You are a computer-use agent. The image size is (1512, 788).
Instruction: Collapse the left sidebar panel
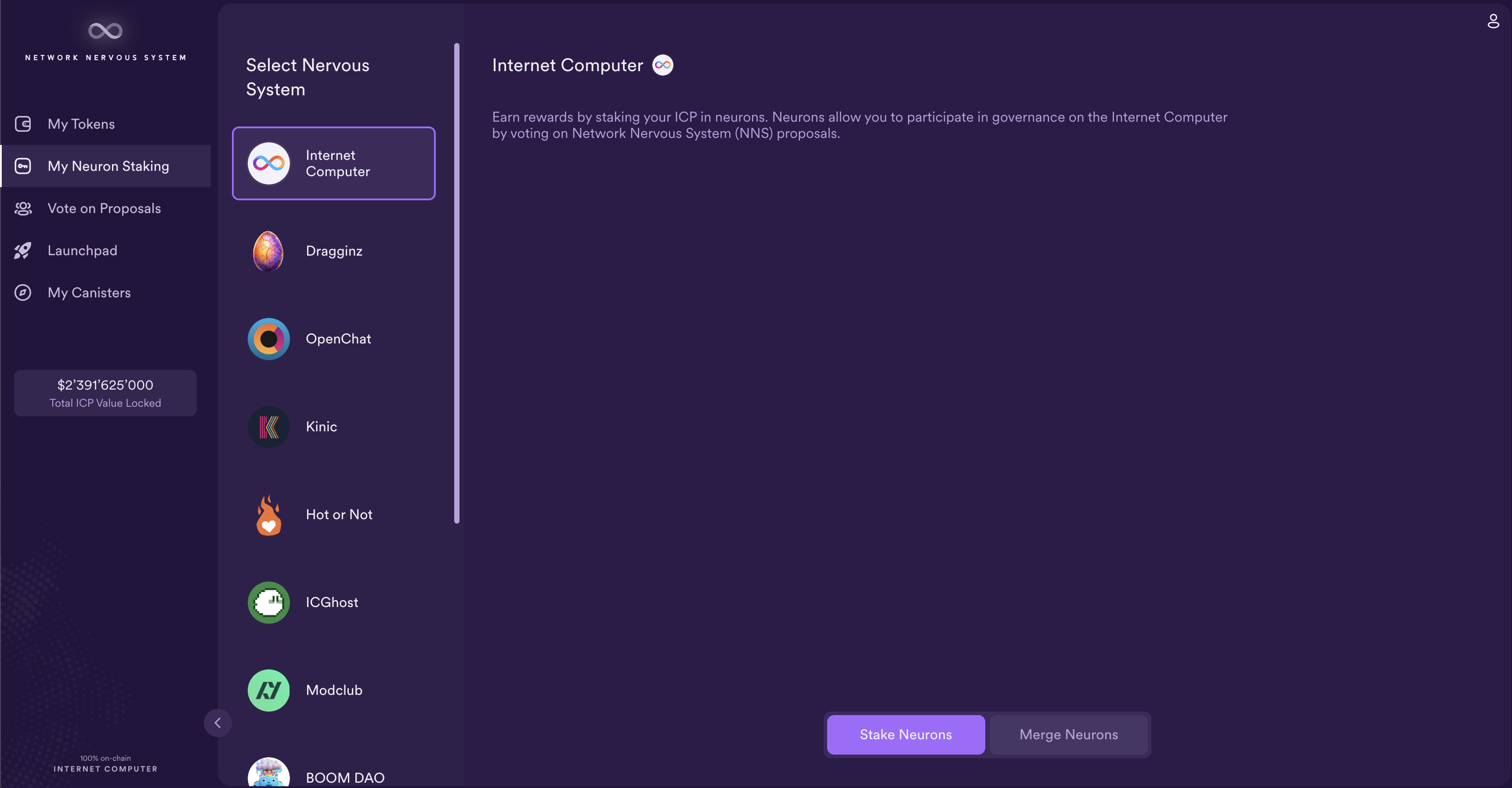[218, 722]
